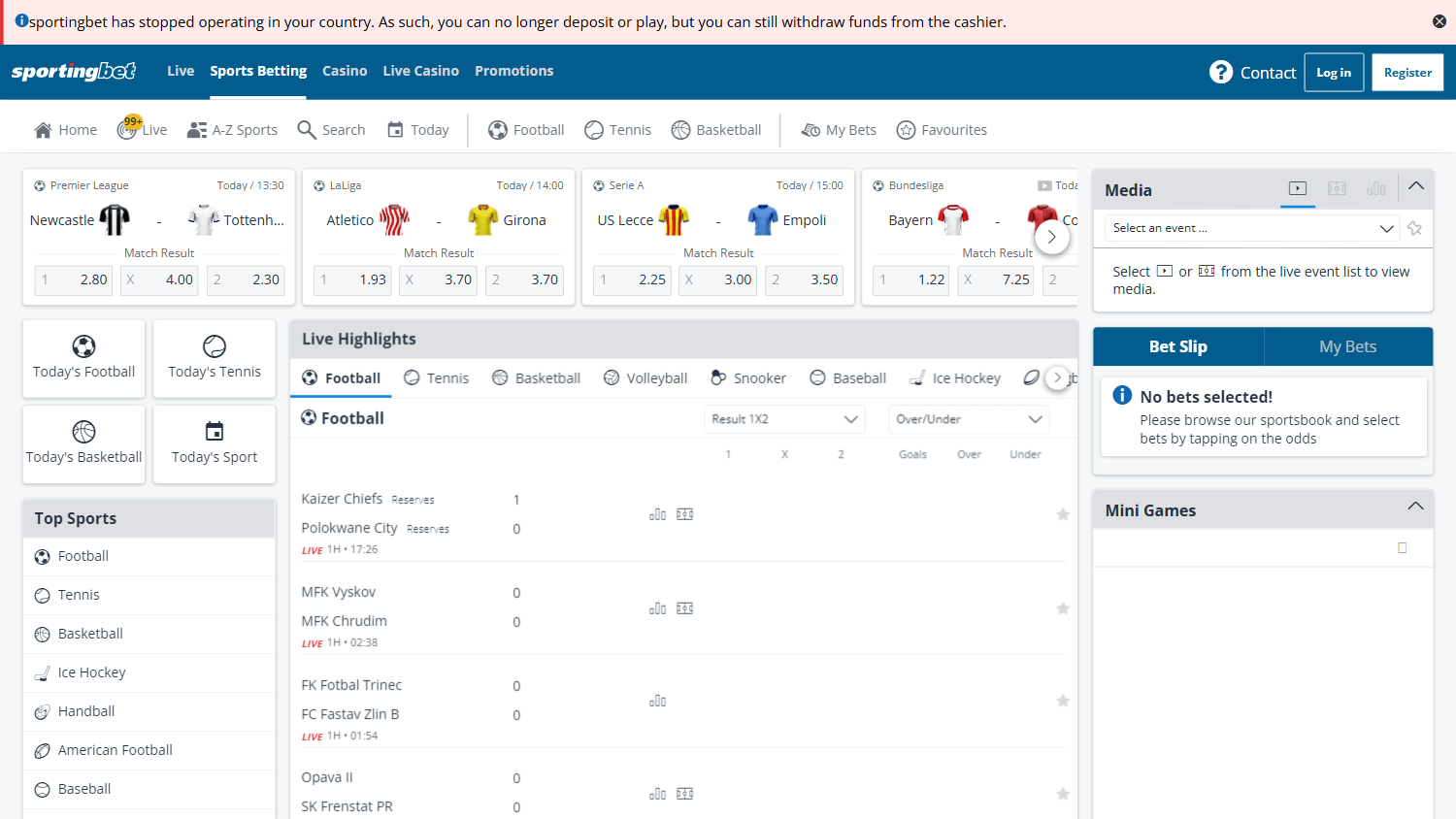Bet on Bayern win at 1.22
This screenshot has height=819, width=1456.
[x=911, y=279]
